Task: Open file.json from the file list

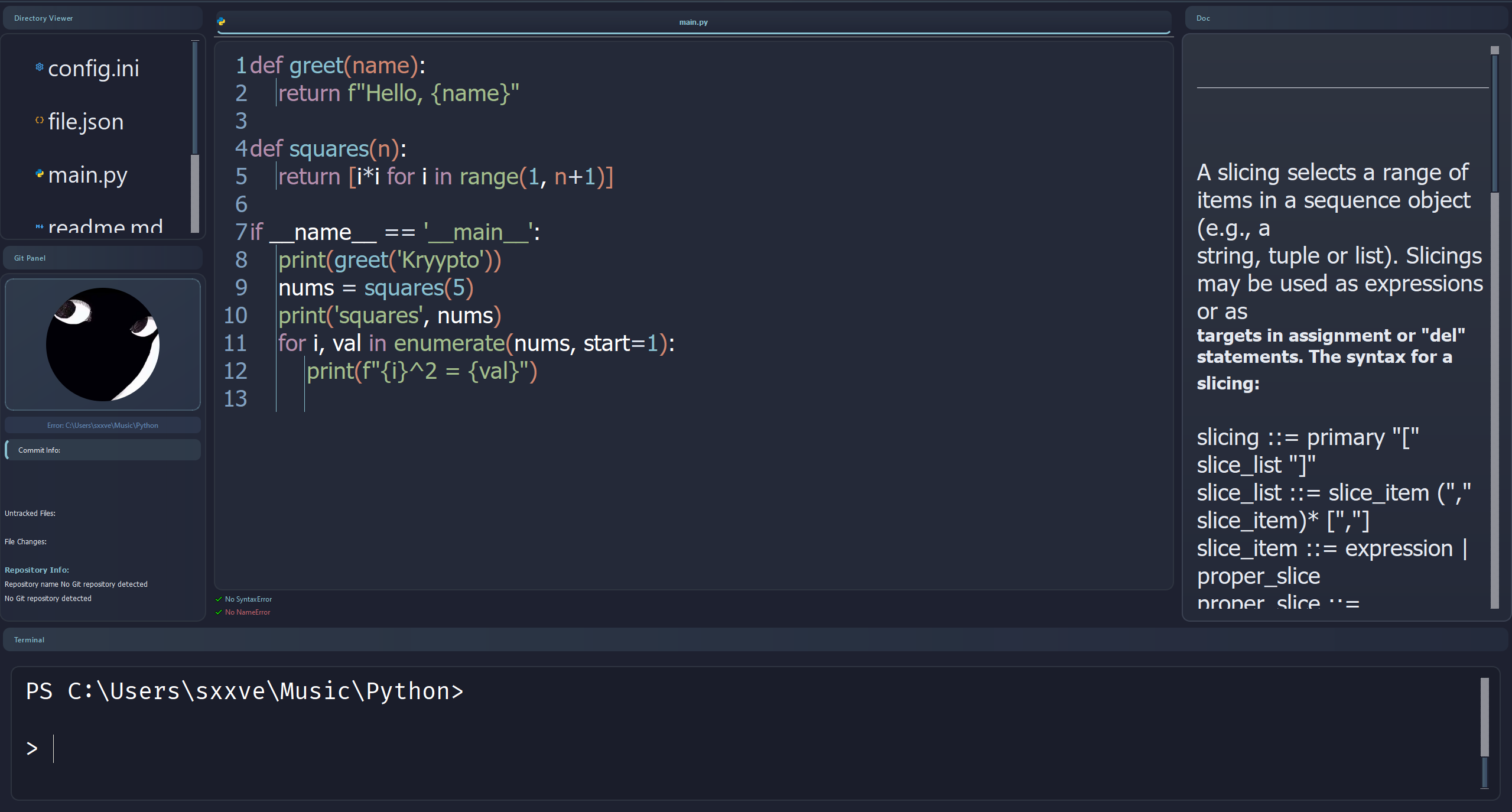Action: (86, 122)
